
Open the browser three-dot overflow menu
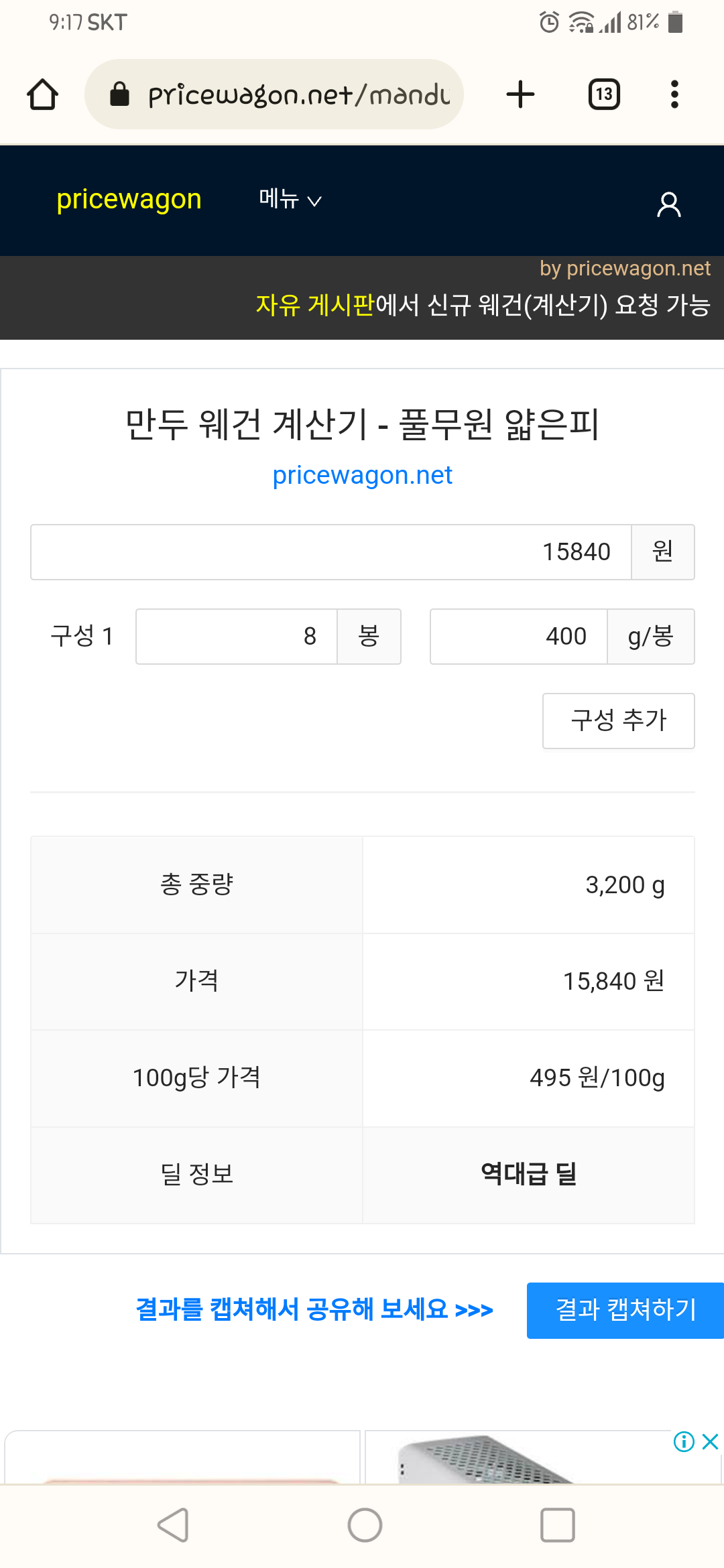(674, 94)
